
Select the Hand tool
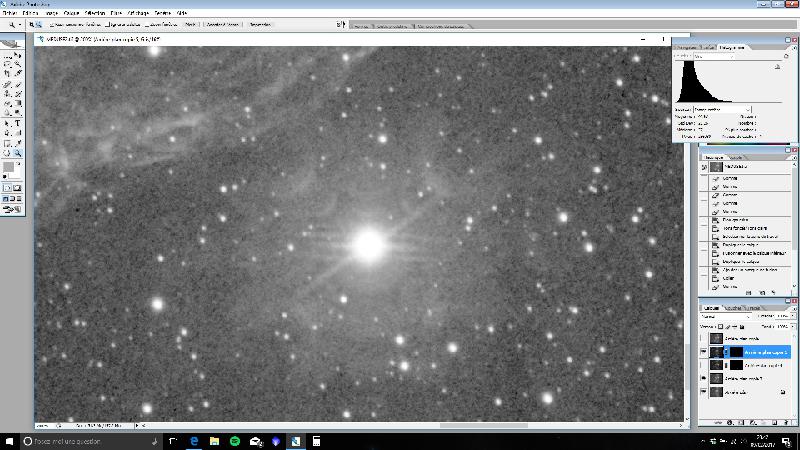click(7, 153)
